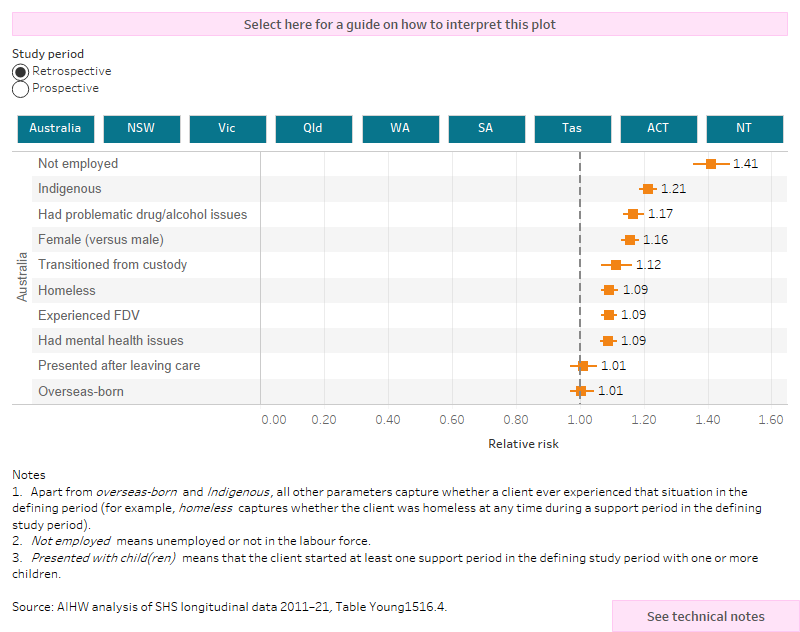This screenshot has width=800, height=632.
Task: Click the Indigenous relative risk marker
Action: 648,189
